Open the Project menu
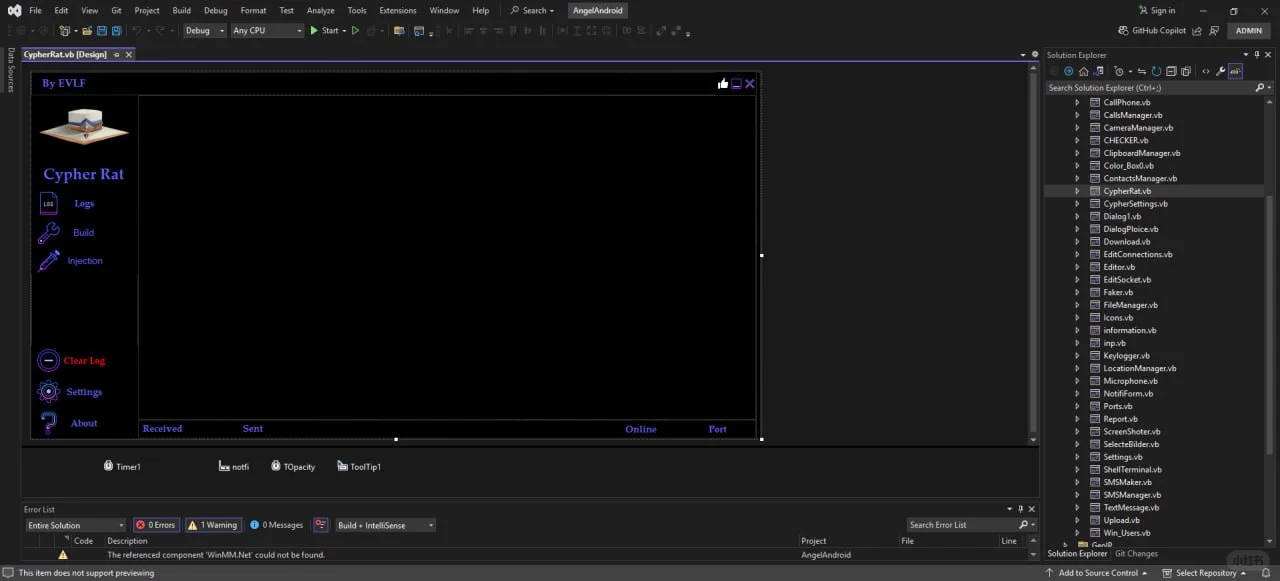1280x581 pixels. 147,10
